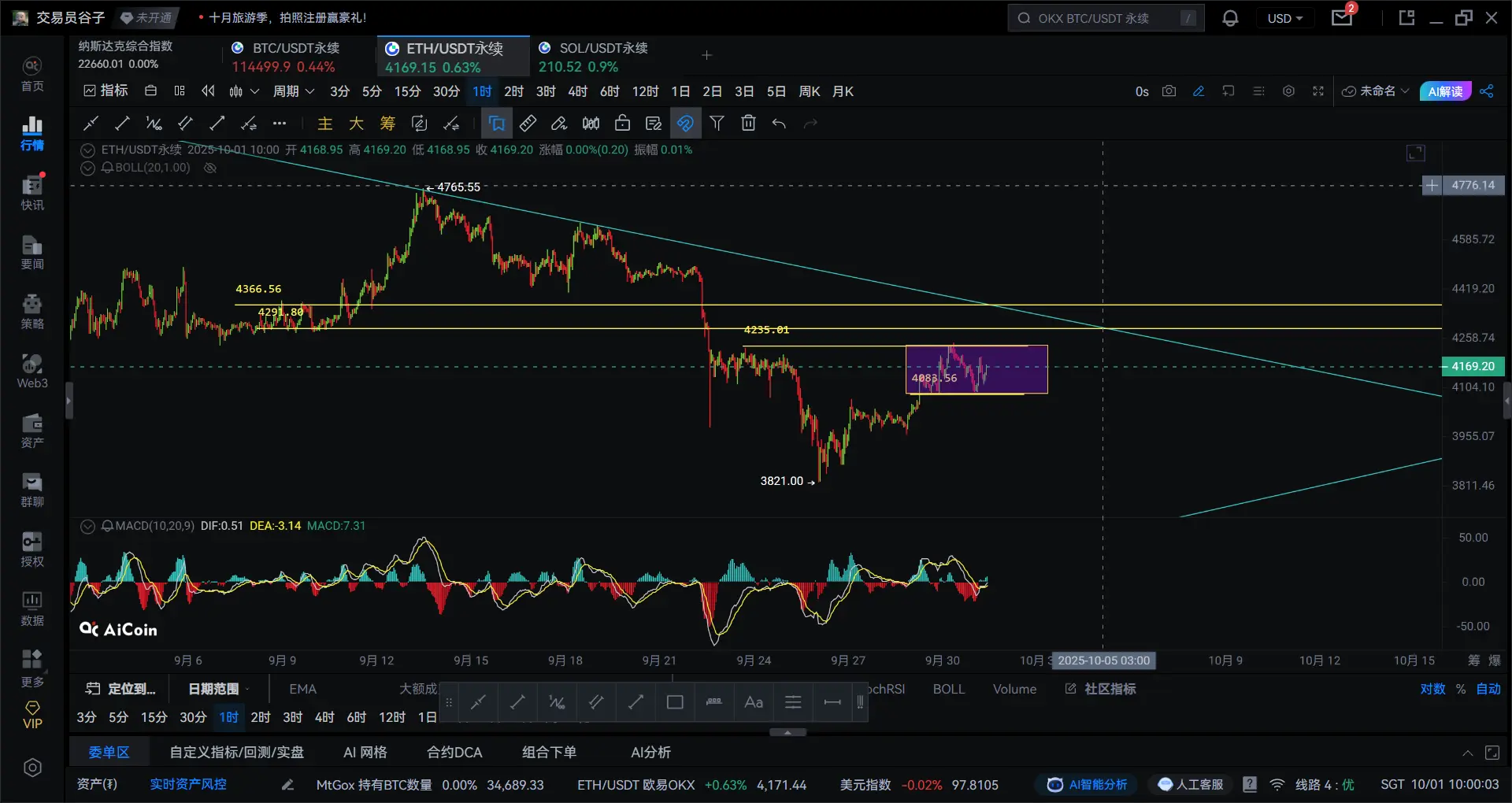Open the VIP diamond icon in sidebar
1512x803 pixels.
(x=32, y=715)
